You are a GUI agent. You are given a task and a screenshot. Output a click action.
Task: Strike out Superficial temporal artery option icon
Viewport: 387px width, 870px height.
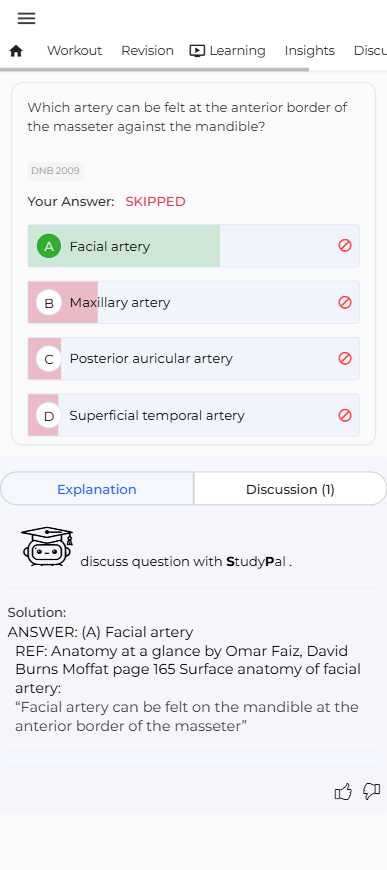click(x=345, y=415)
